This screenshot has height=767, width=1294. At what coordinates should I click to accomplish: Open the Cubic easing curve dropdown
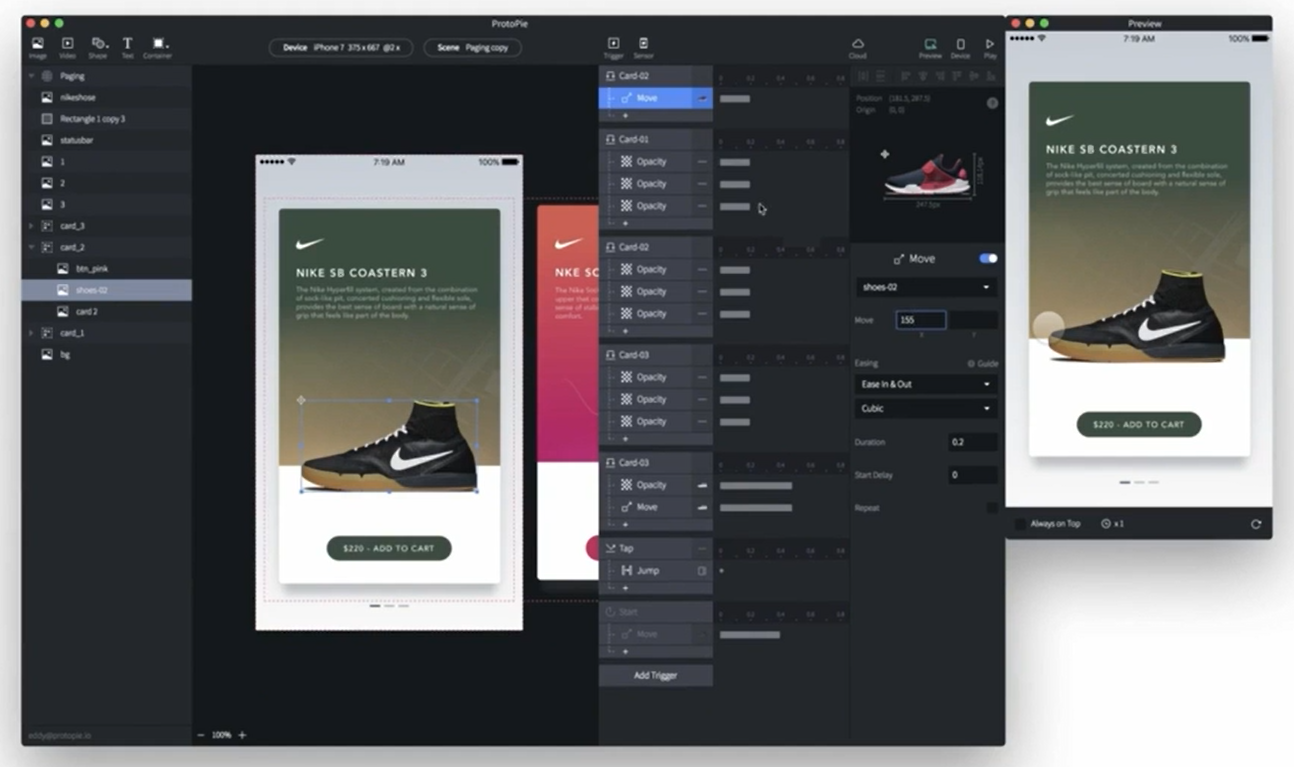926,408
